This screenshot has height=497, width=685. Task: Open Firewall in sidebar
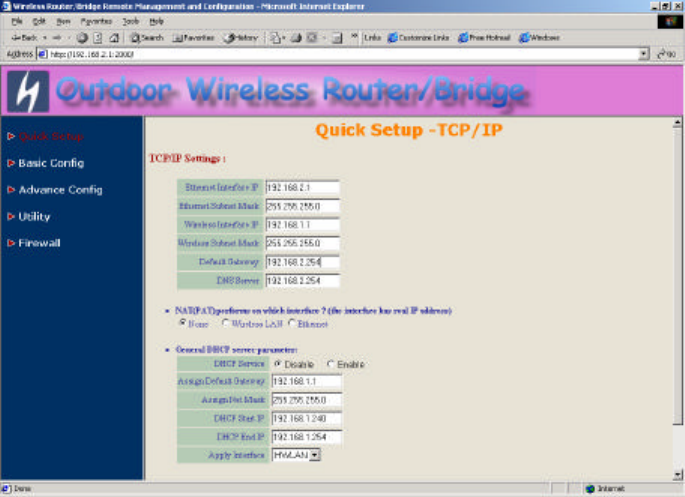click(x=39, y=243)
